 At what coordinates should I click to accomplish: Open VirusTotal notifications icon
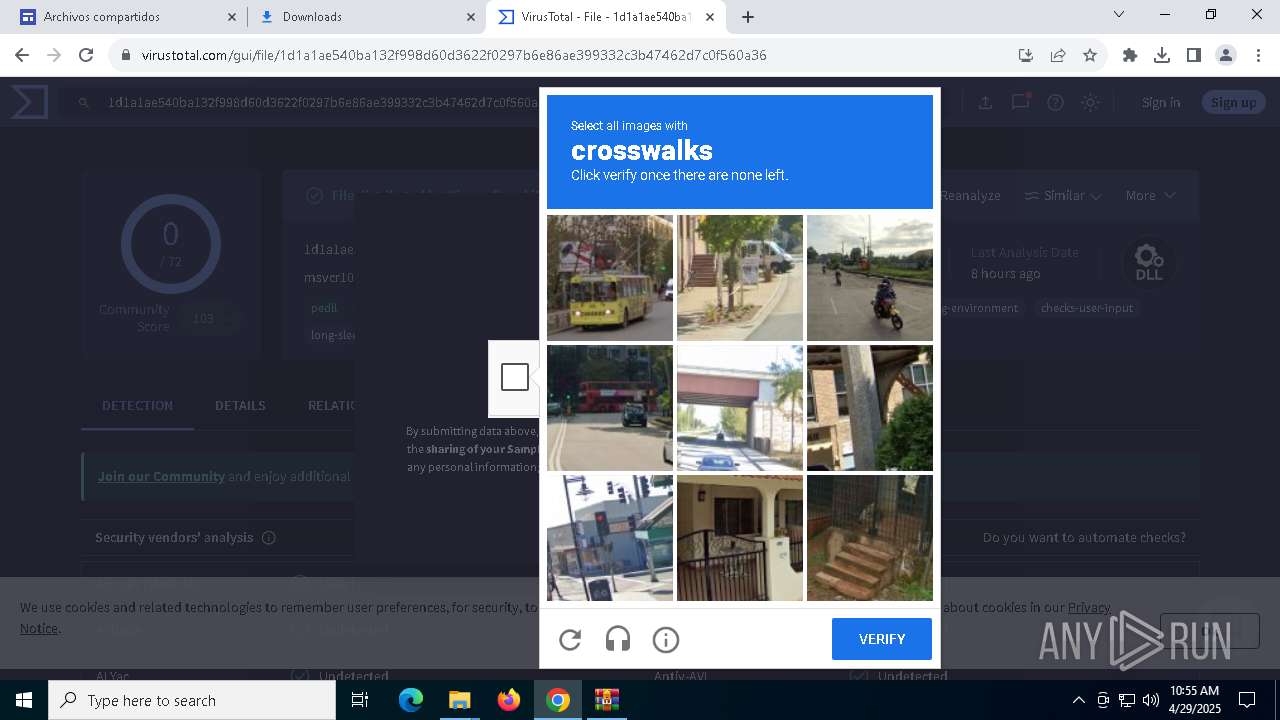coord(1020,102)
